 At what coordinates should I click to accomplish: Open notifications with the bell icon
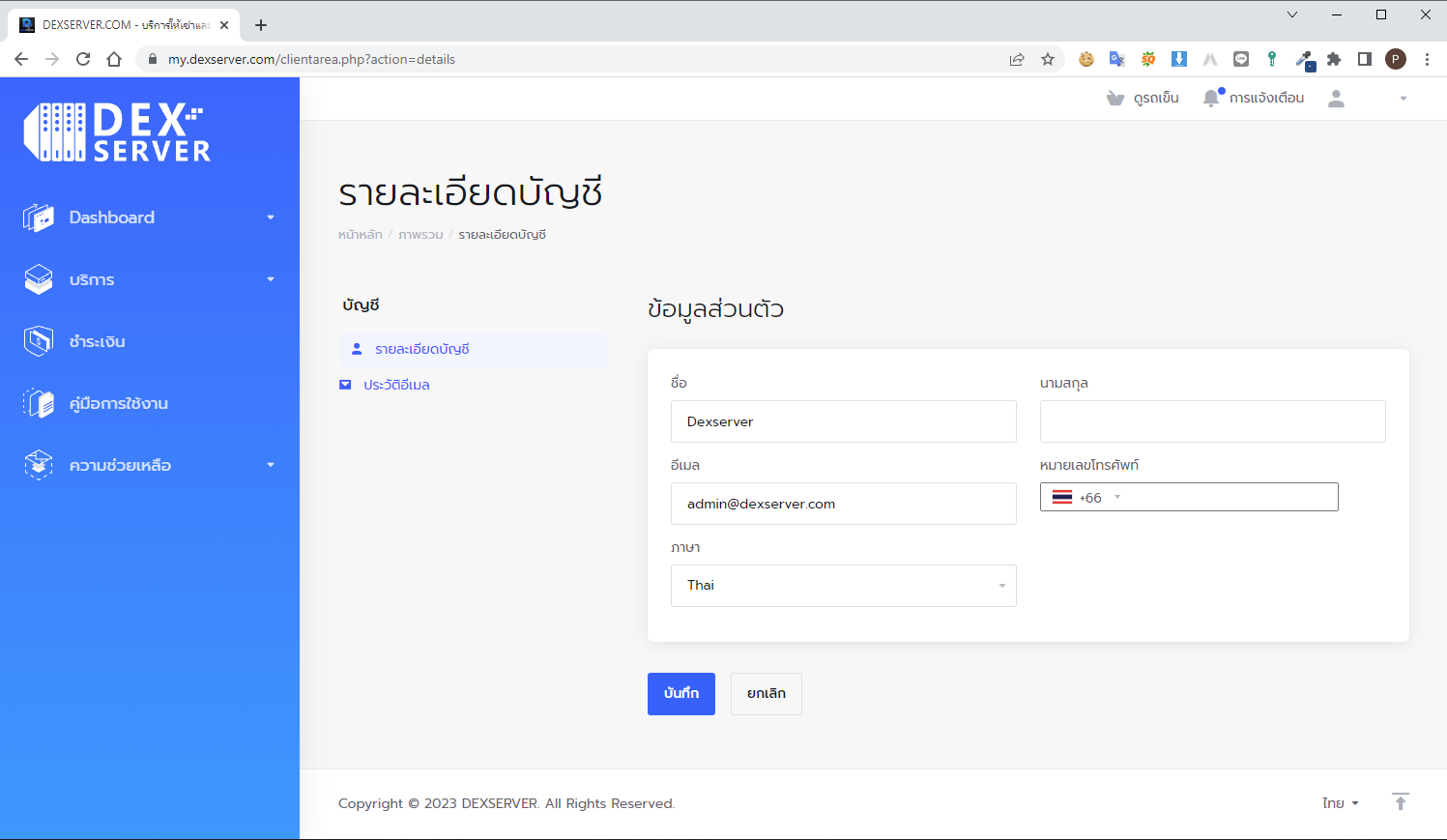[1210, 97]
